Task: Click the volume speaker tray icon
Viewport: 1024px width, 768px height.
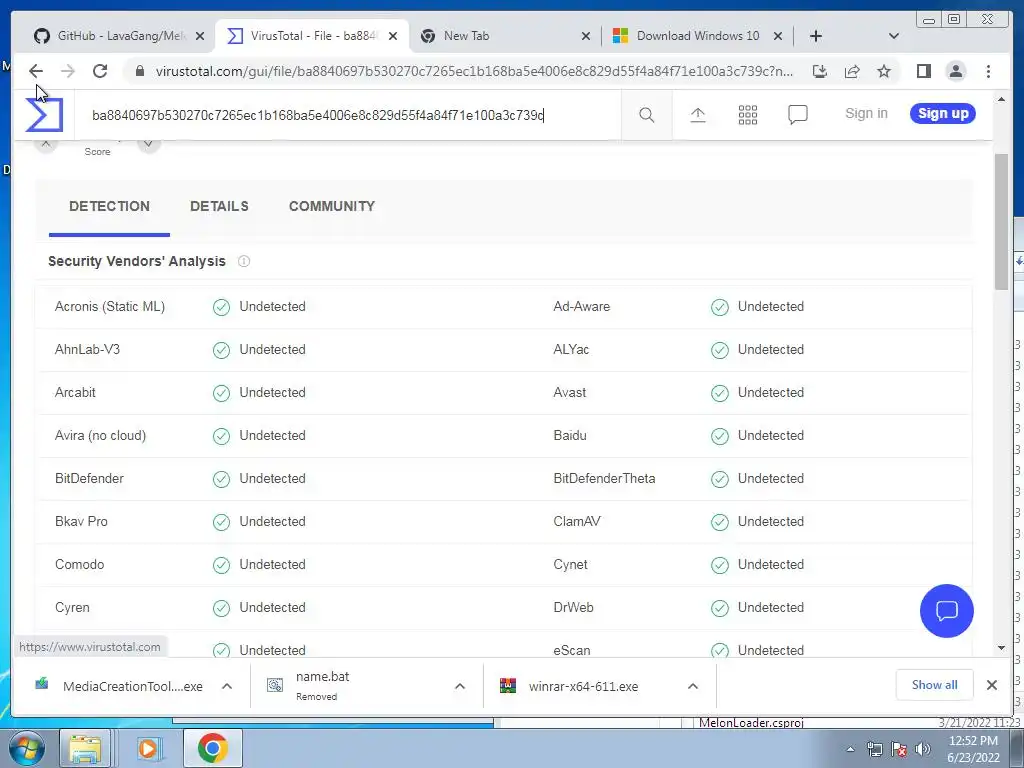Action: point(923,749)
